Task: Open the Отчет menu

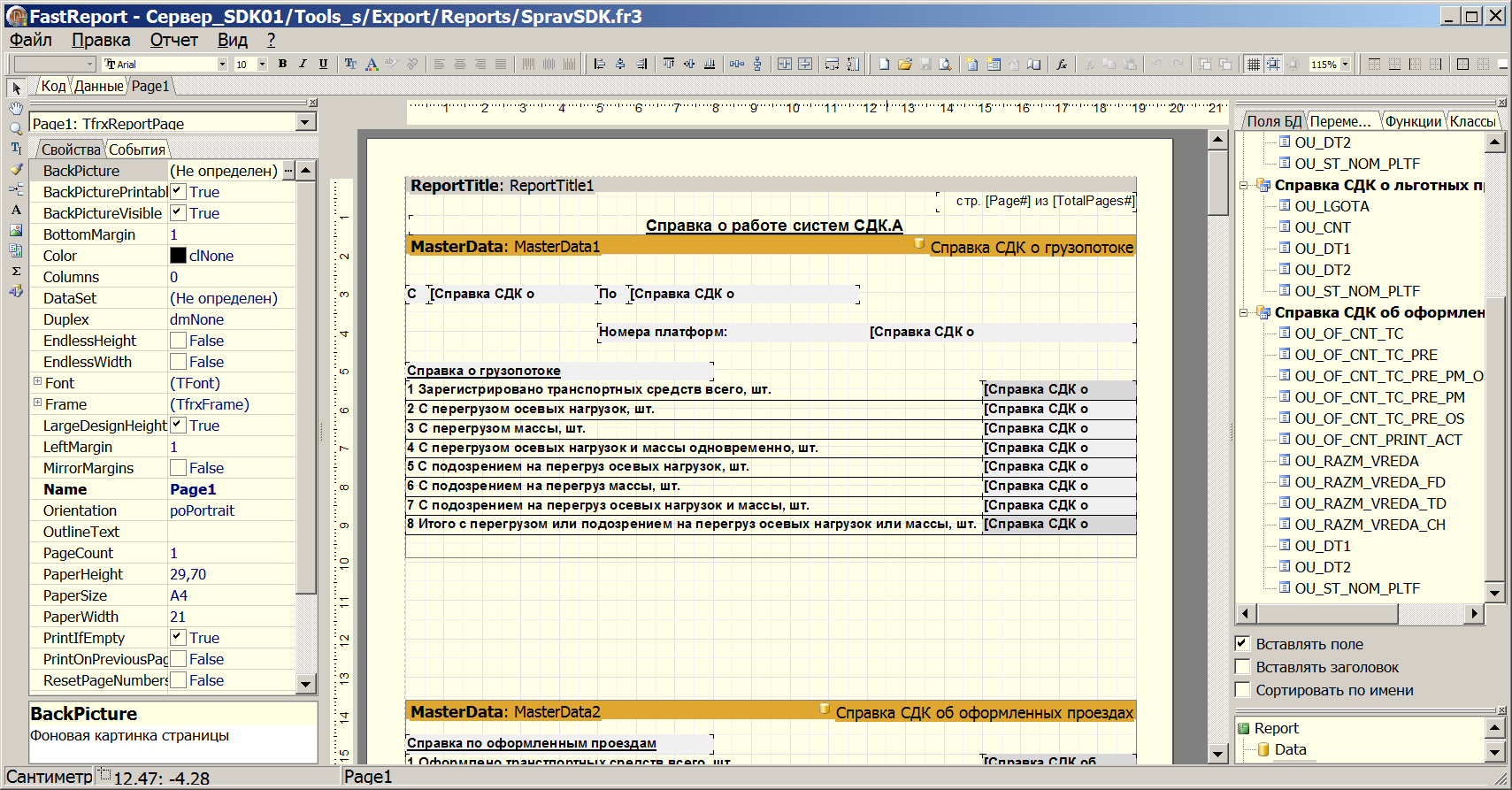Action: pyautogui.click(x=173, y=40)
